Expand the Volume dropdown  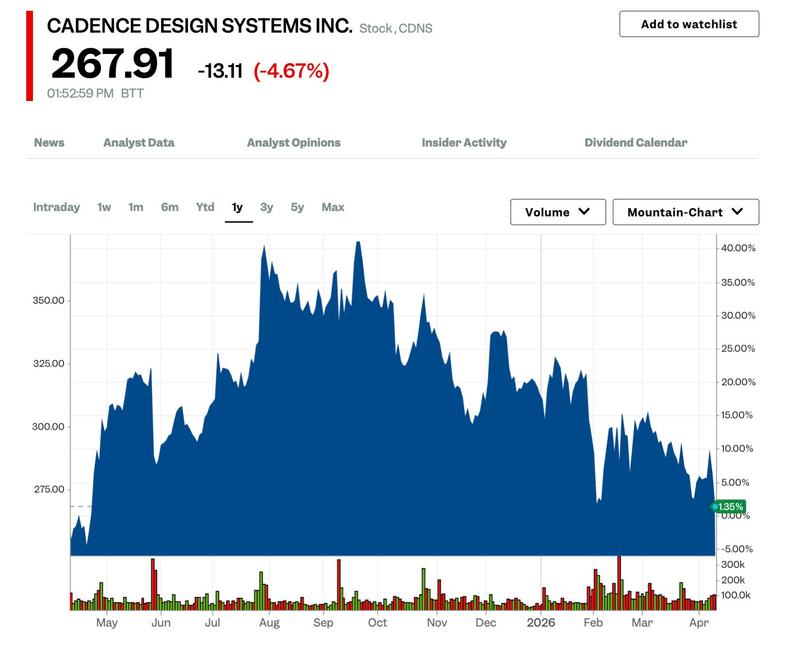click(558, 212)
